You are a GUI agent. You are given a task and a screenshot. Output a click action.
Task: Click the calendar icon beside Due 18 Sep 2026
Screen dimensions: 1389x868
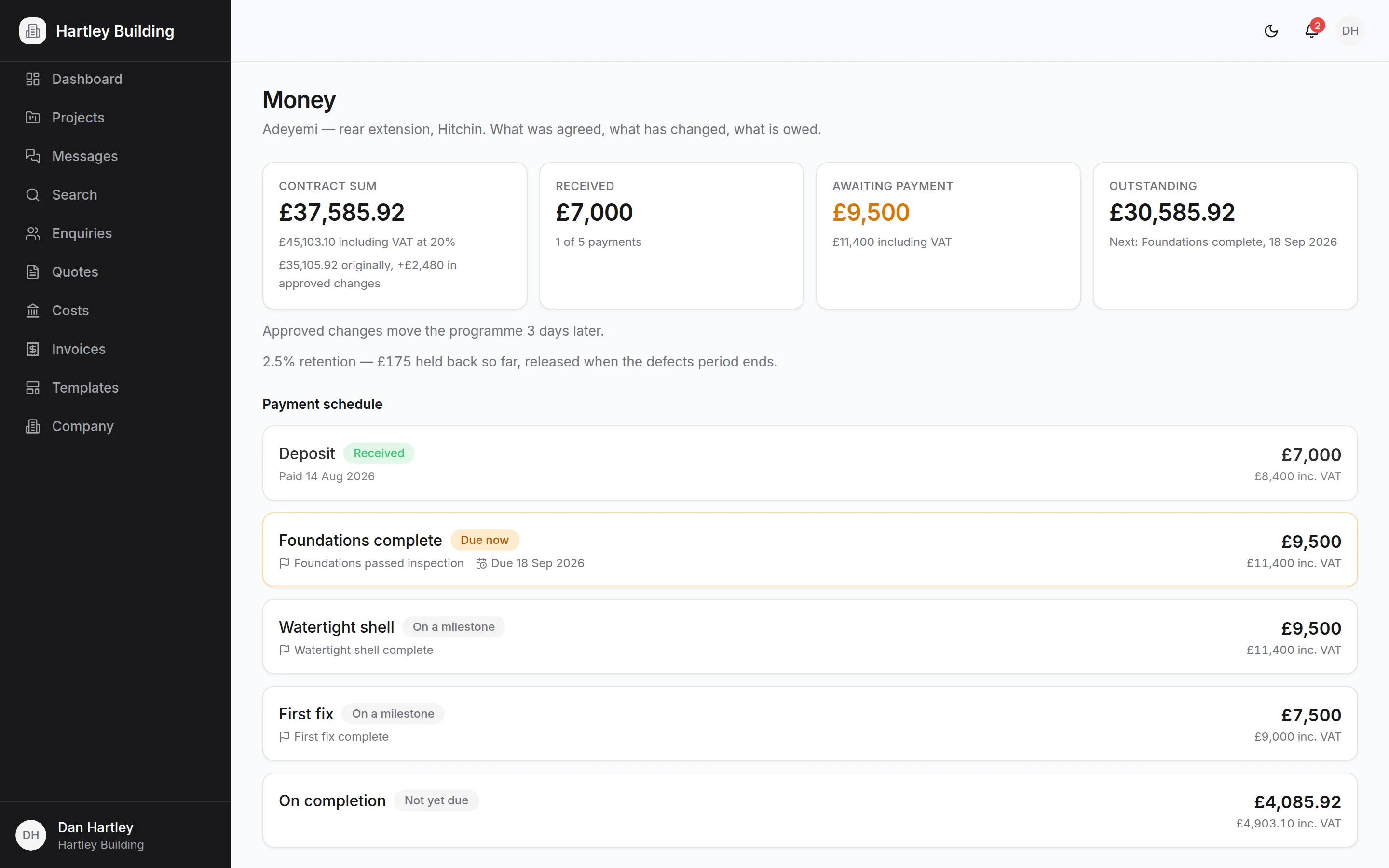coord(481,563)
